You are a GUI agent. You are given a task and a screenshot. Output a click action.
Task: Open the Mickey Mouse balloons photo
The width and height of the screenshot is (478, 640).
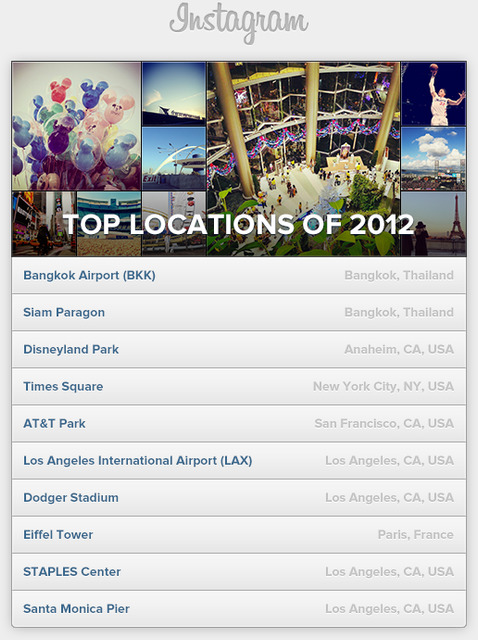tap(77, 126)
